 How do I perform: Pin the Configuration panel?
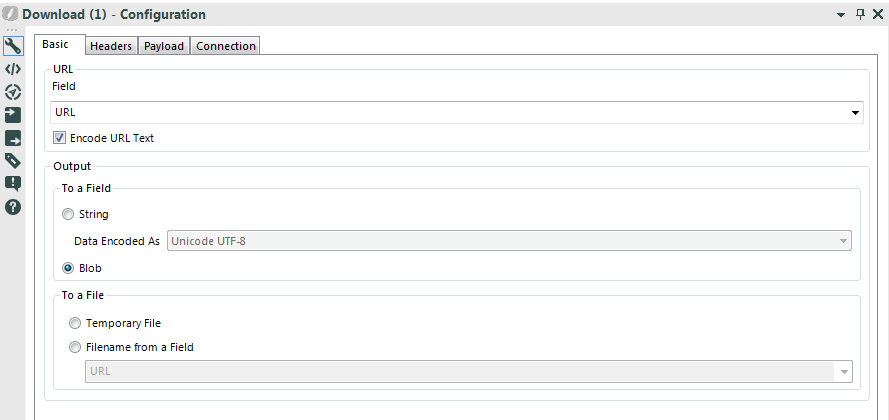861,15
